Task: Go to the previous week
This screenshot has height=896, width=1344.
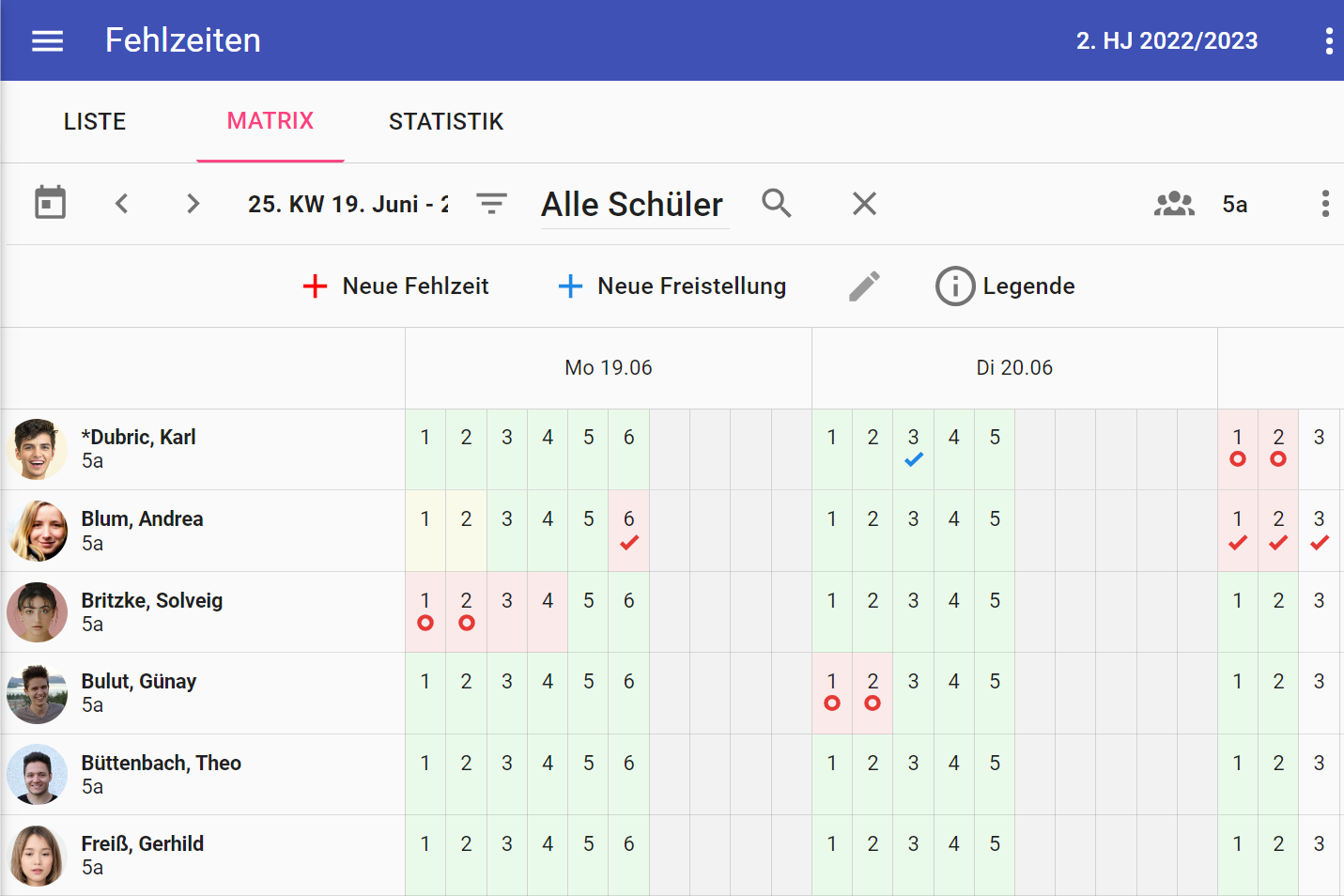Action: 121,203
